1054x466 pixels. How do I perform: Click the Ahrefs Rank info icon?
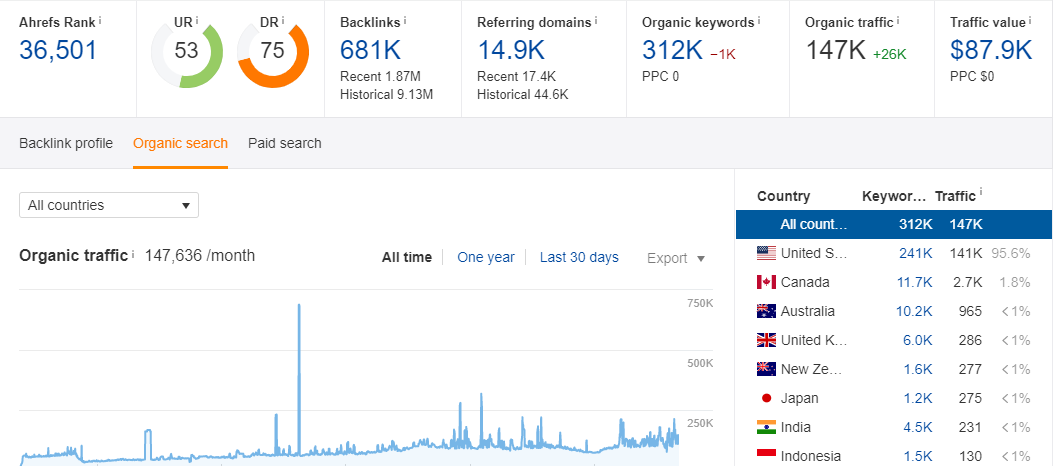click(x=100, y=21)
